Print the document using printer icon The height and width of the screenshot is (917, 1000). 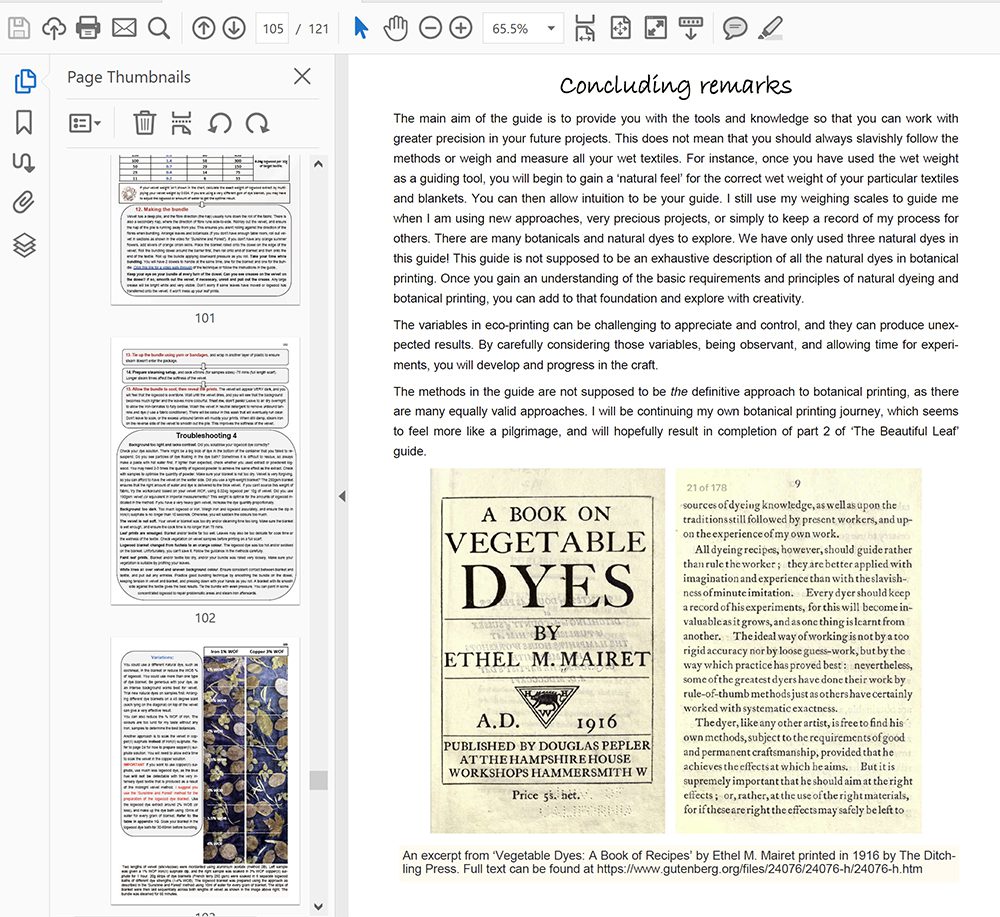coord(88,28)
